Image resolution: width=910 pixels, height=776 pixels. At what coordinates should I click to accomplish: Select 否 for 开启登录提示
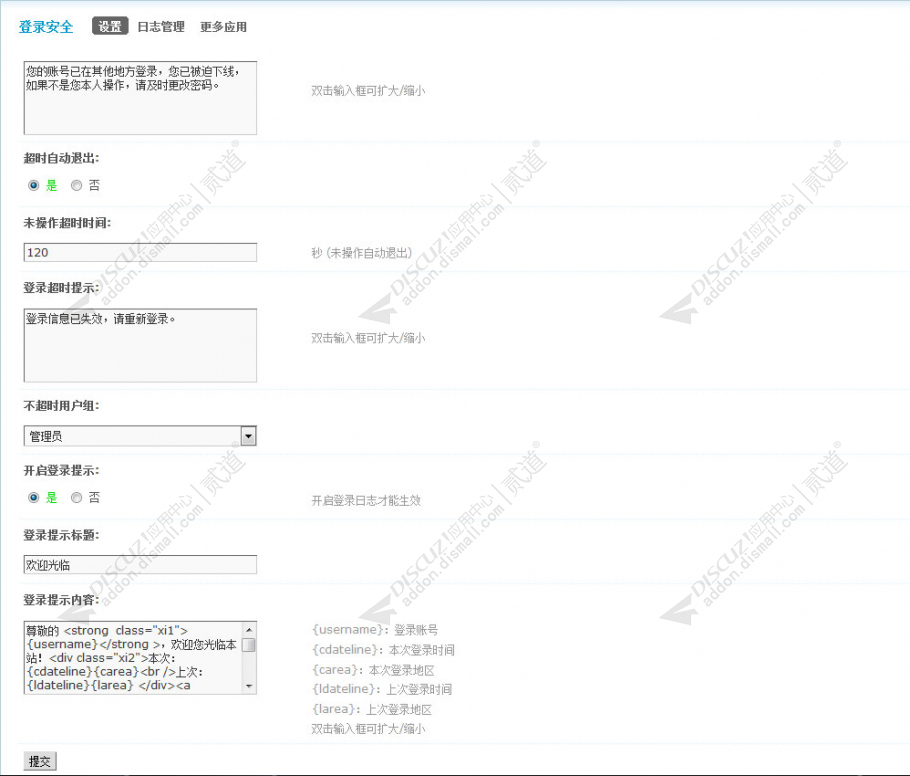tap(76, 497)
